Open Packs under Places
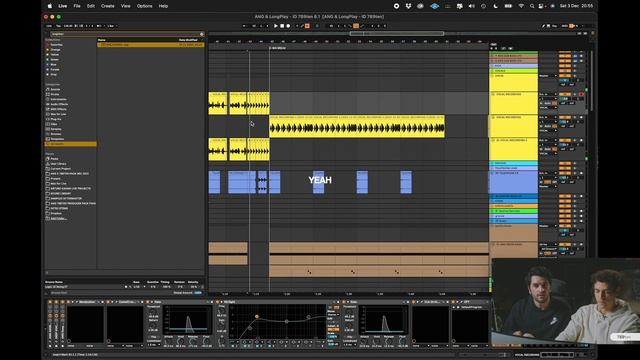Viewport: 640px width, 360px height. [x=54, y=159]
